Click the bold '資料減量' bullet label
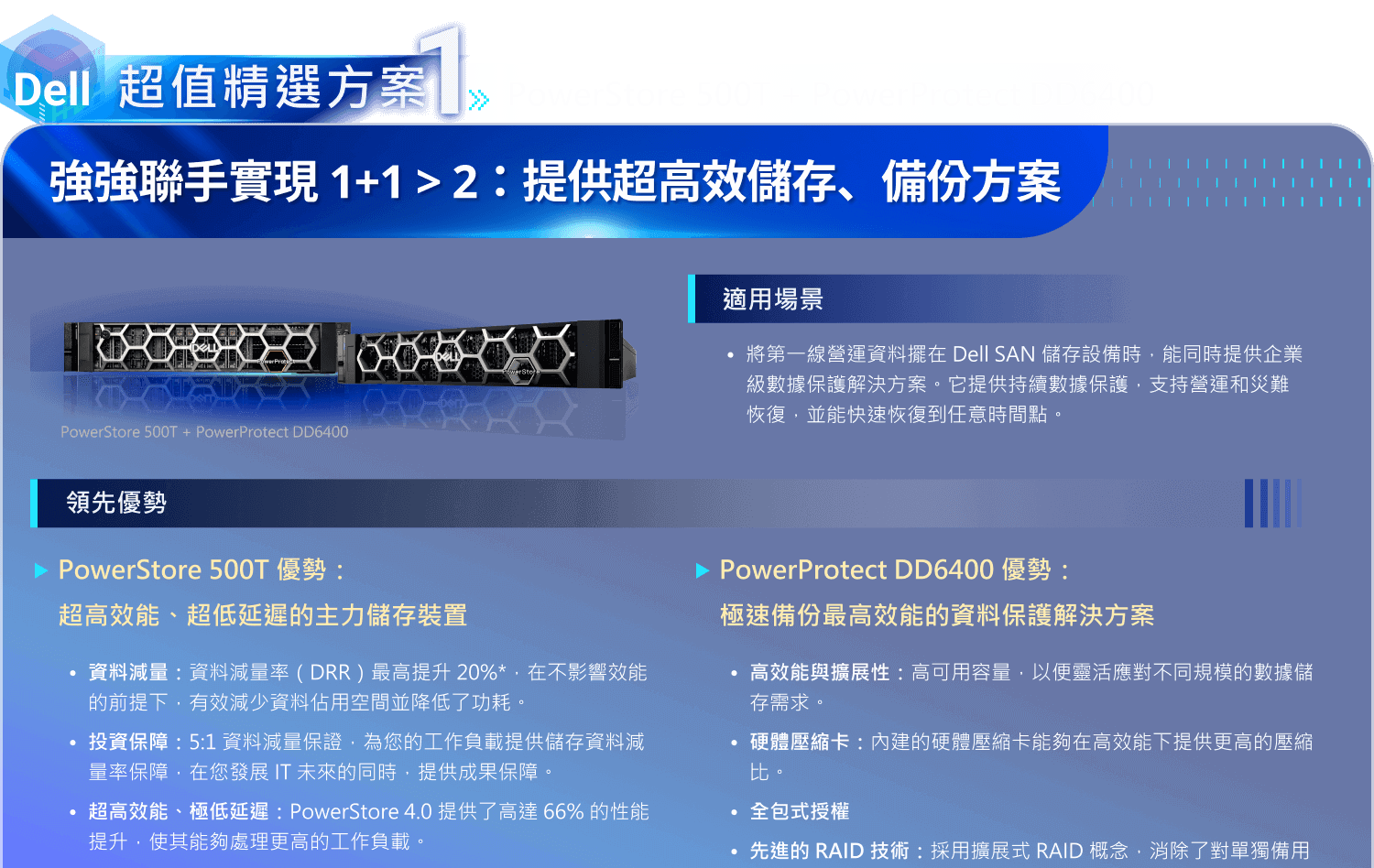 tap(128, 672)
